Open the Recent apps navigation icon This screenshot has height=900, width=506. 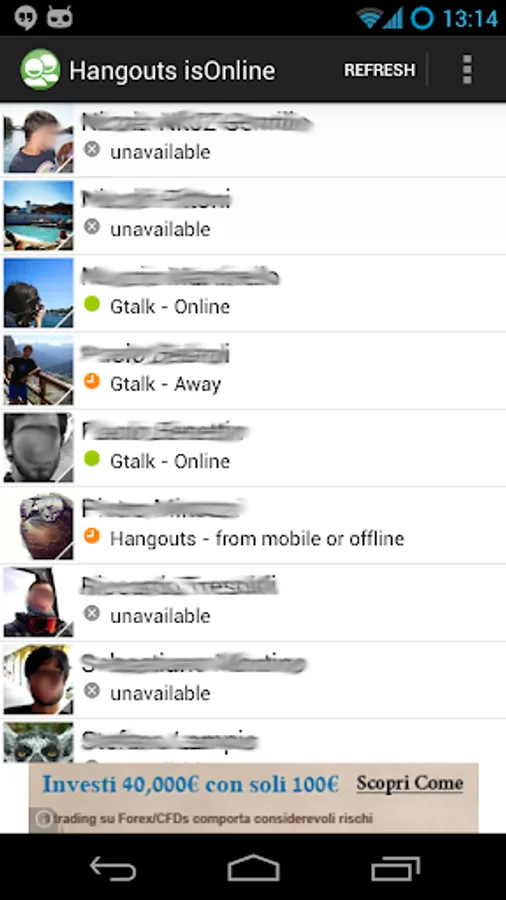click(x=395, y=868)
